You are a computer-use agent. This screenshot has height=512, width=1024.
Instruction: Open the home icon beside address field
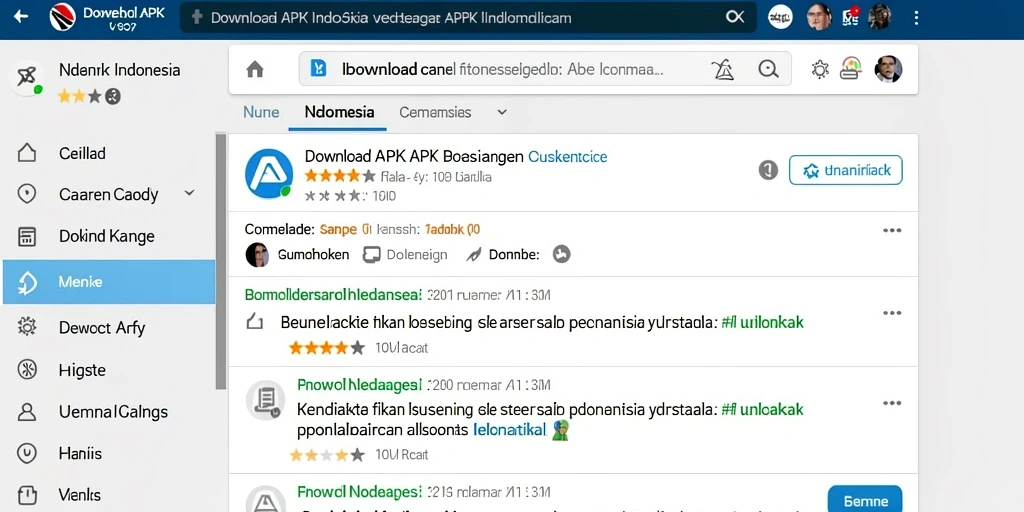click(255, 69)
